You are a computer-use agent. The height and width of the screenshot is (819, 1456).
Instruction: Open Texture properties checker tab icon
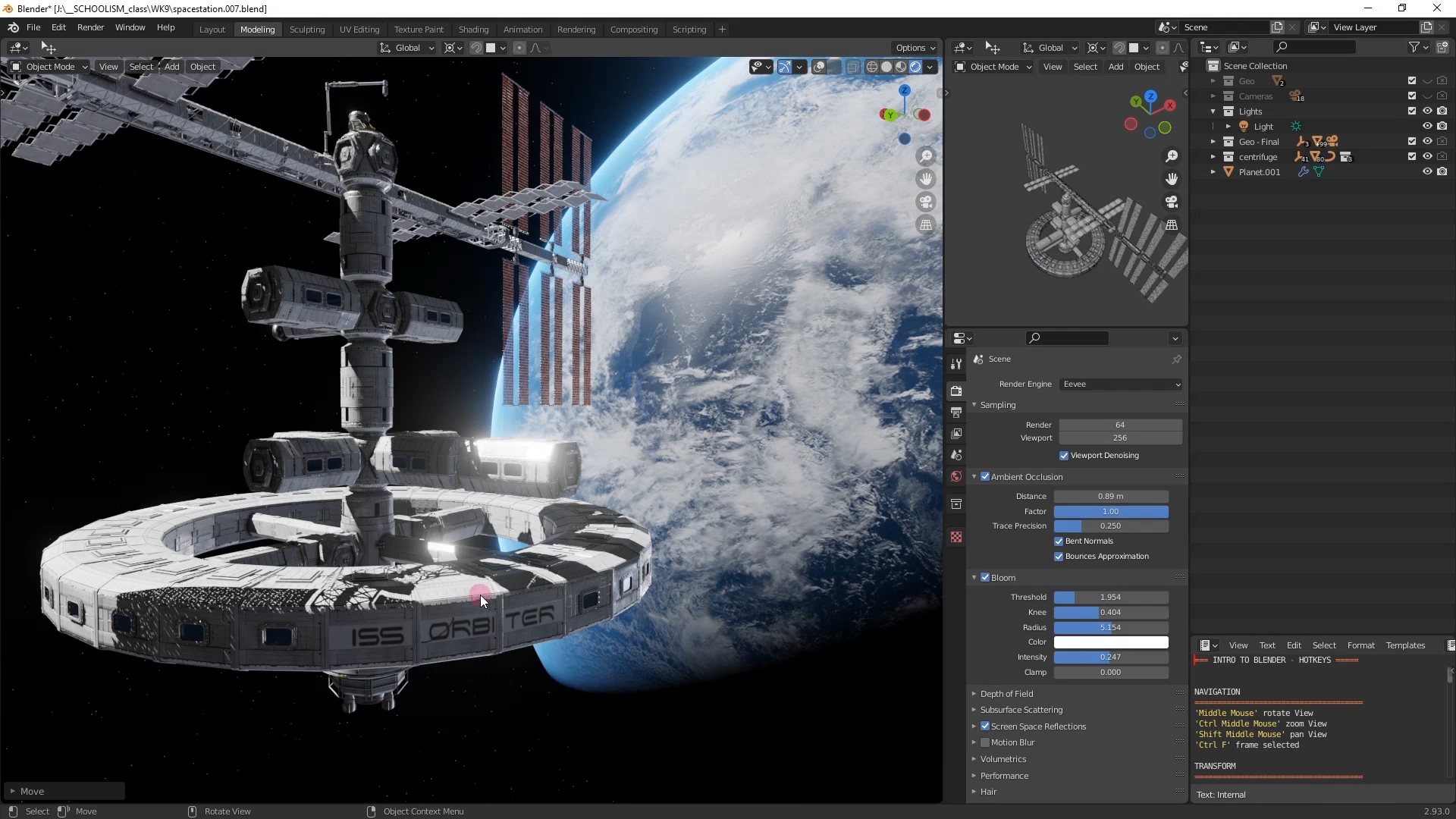956,537
